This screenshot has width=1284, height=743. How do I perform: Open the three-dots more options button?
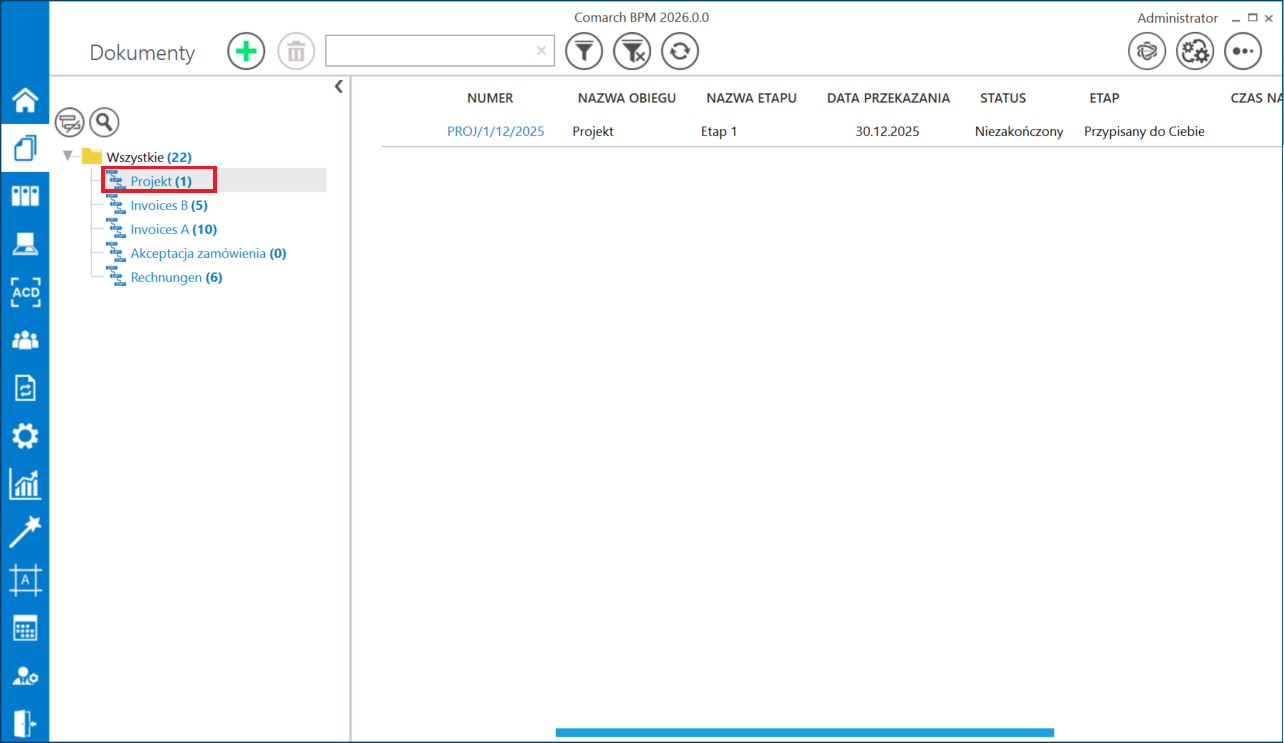pos(1242,51)
